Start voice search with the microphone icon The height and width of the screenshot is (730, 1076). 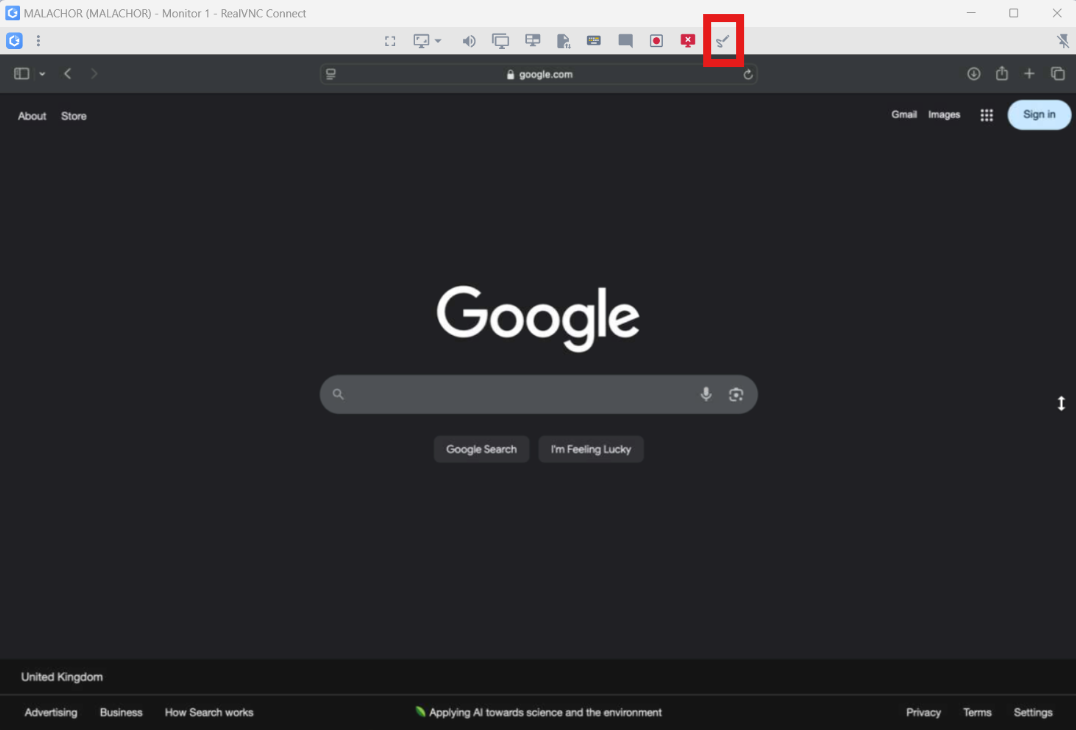point(706,394)
